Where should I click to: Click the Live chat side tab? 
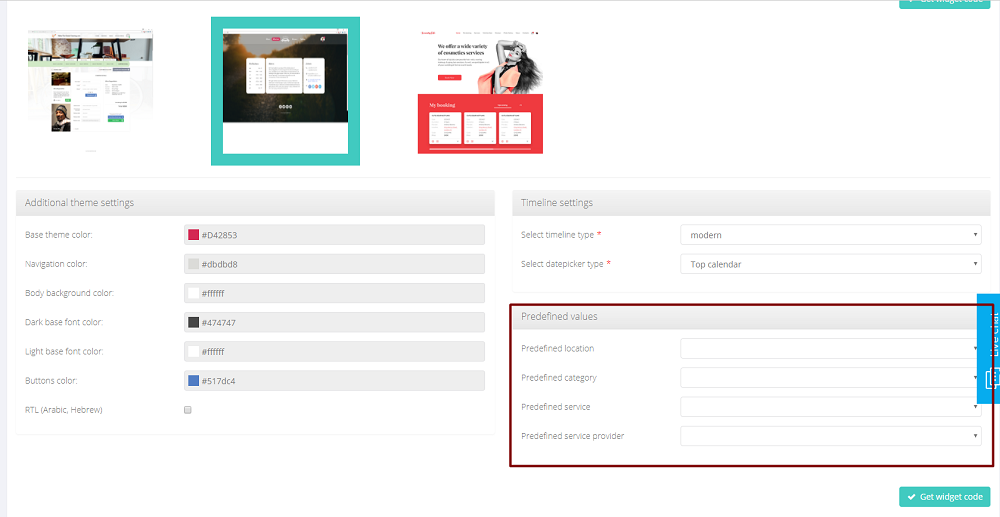pyautogui.click(x=988, y=347)
